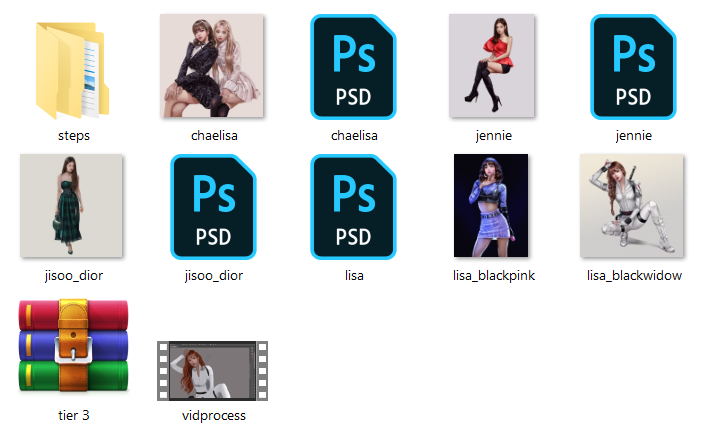
Task: Select the chaelisa image thumbnail
Action: [x=212, y=66]
